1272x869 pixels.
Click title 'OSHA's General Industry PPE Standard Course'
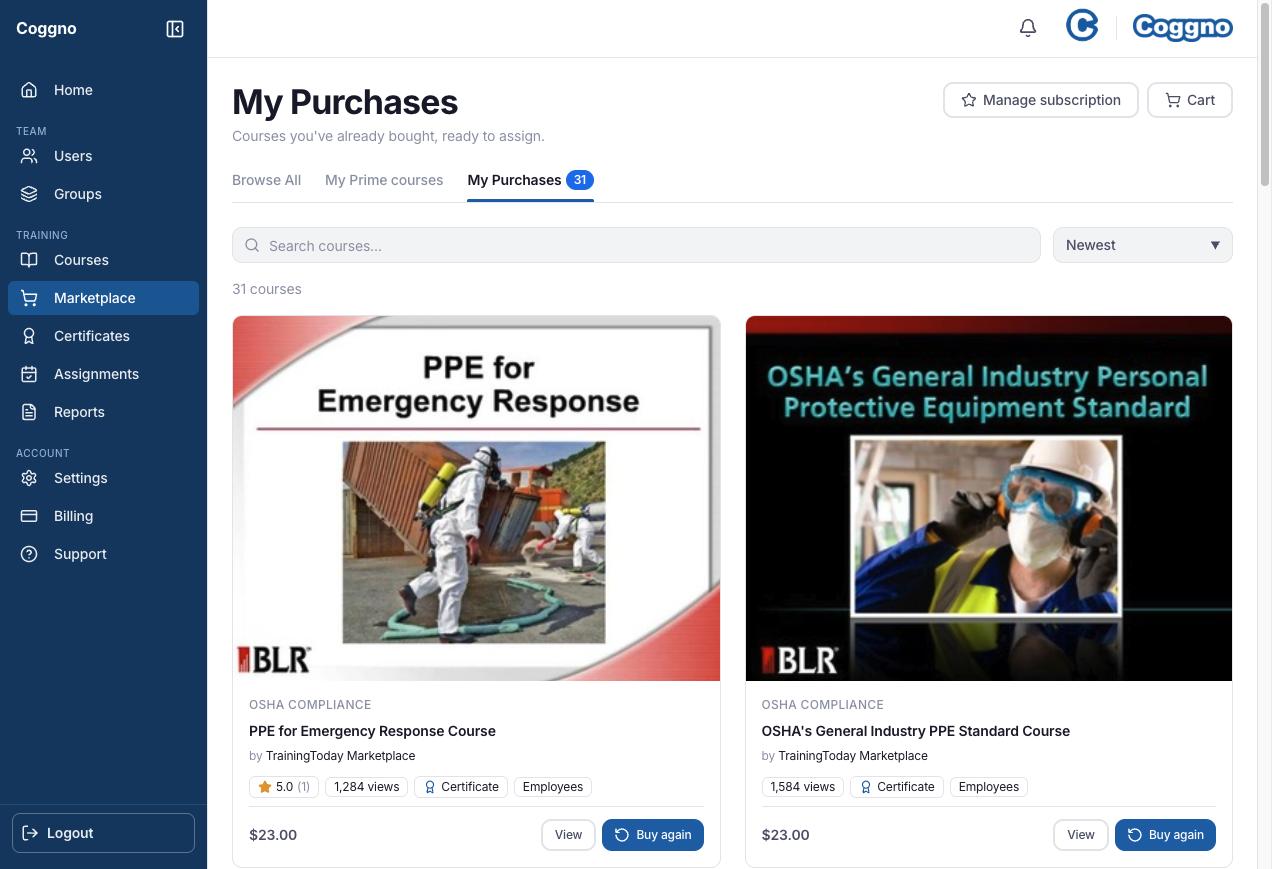pos(916,731)
